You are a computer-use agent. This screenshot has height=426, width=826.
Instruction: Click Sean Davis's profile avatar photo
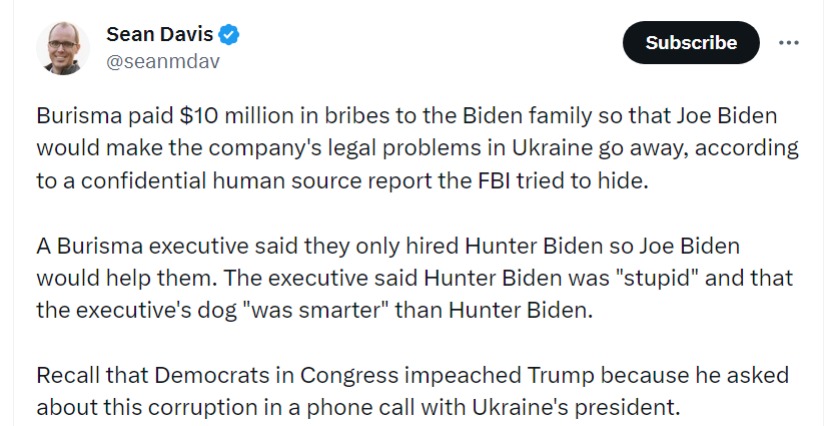pos(62,48)
